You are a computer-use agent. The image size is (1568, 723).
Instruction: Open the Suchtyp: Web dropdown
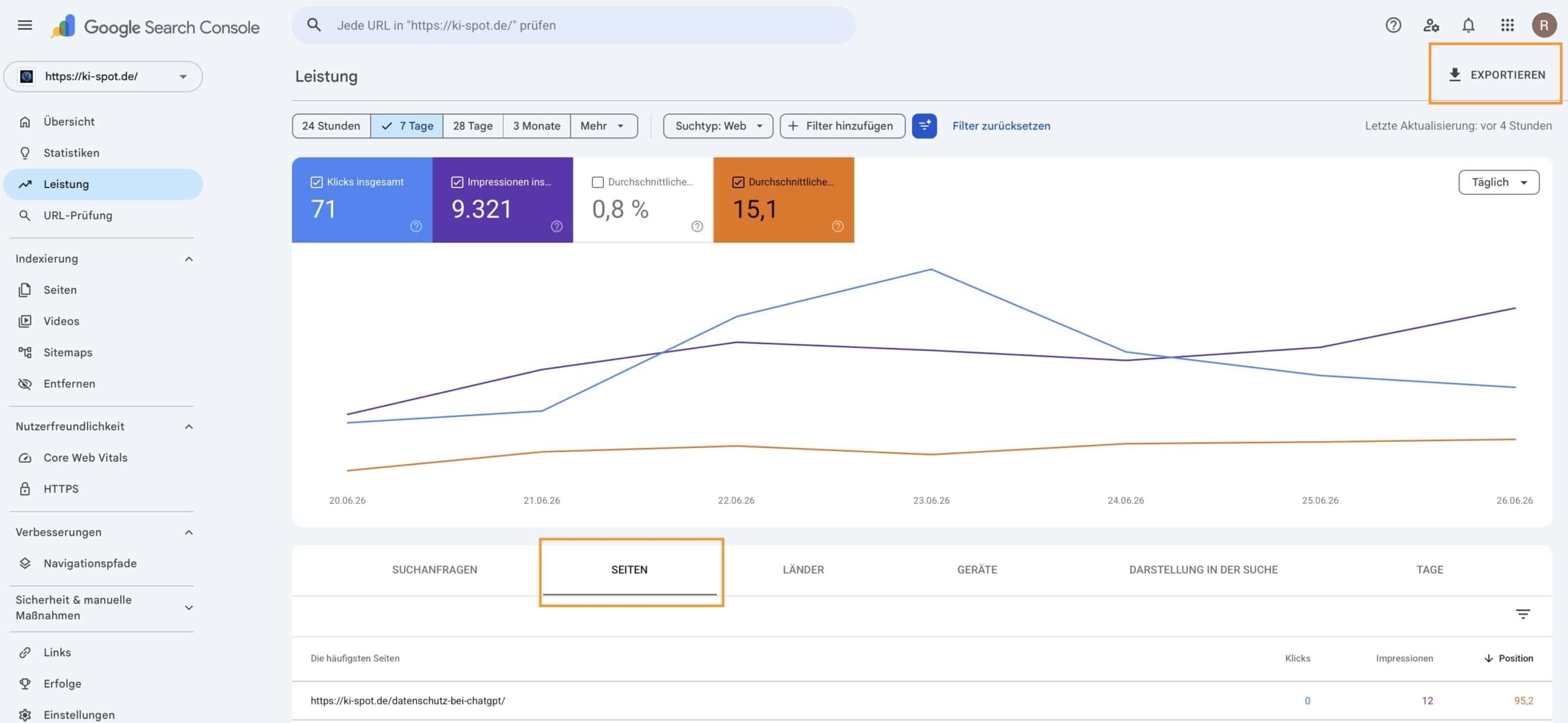[718, 126]
